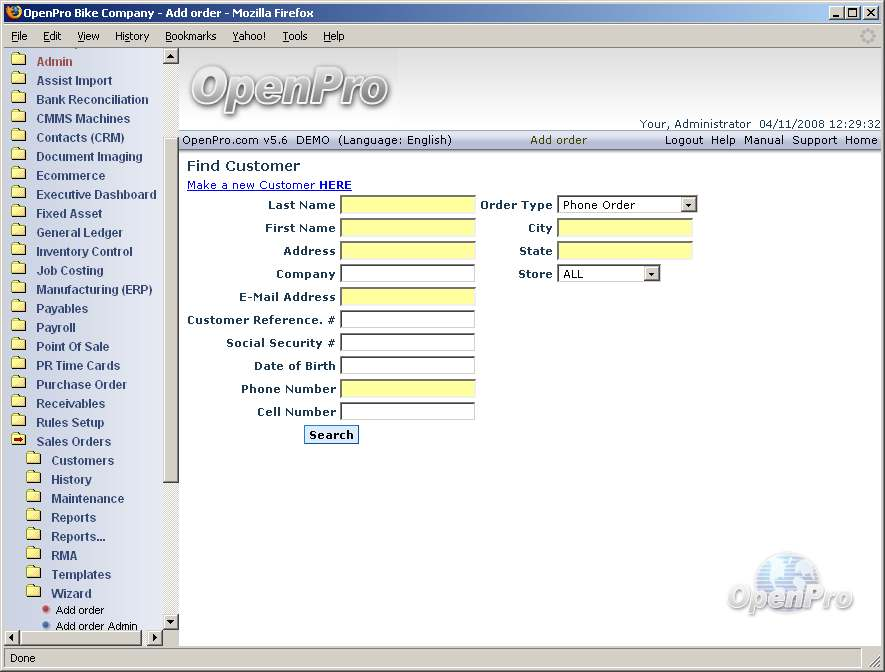The width and height of the screenshot is (885, 672).
Task: Open the Order Type dropdown
Action: pyautogui.click(x=688, y=205)
